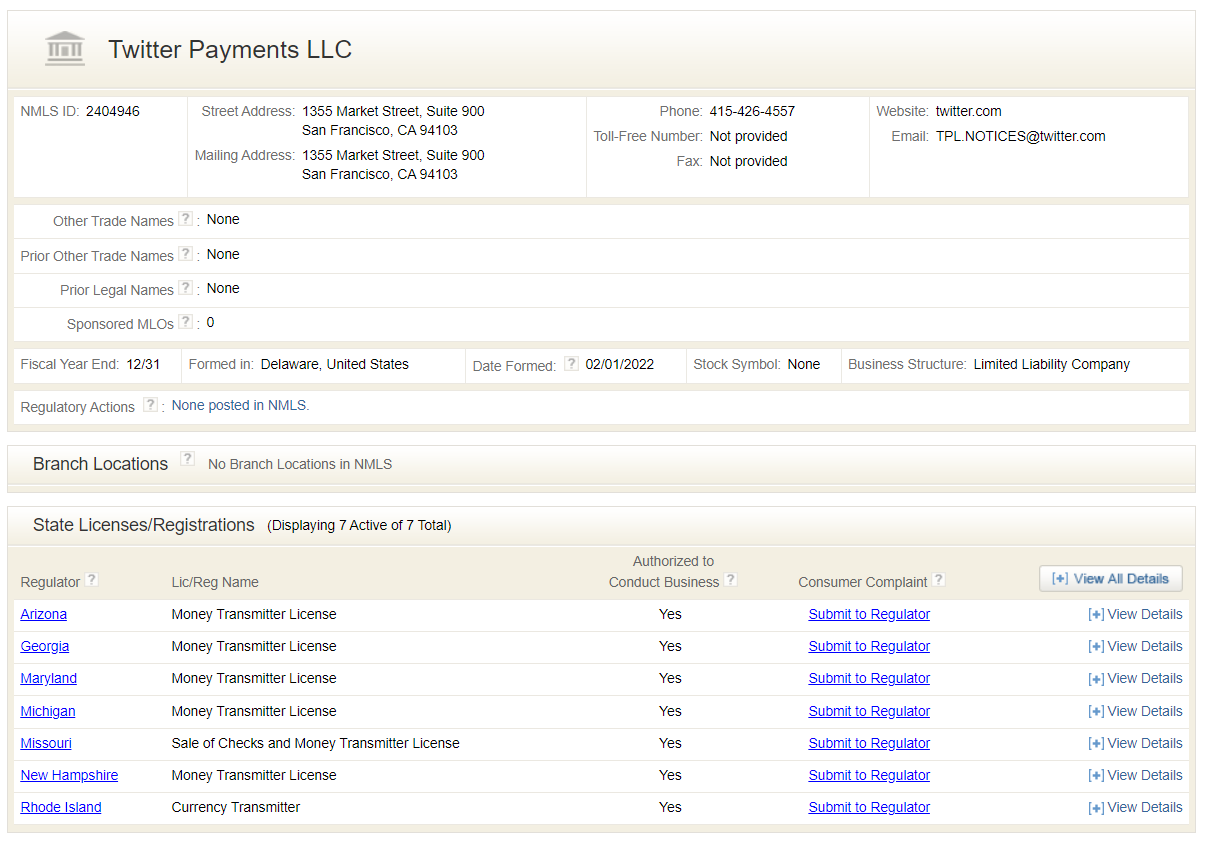Expand all licenses with View All Details
Screen dimensions: 1222x841
(x=1111, y=579)
